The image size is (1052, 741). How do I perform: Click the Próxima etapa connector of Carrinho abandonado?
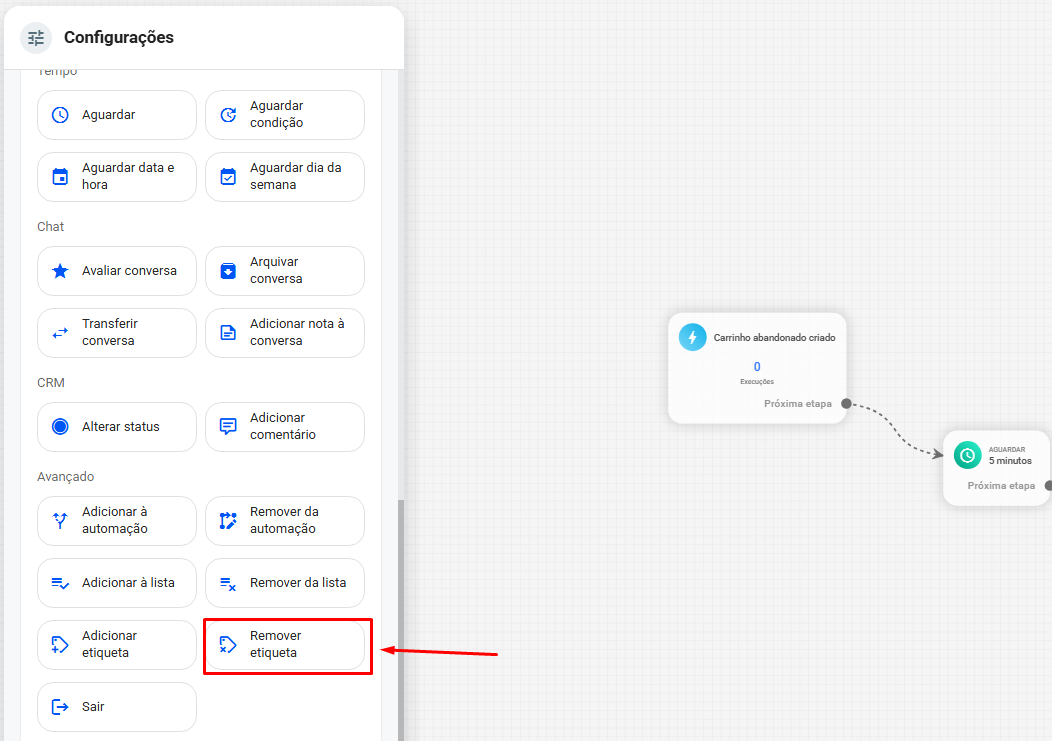tap(847, 403)
